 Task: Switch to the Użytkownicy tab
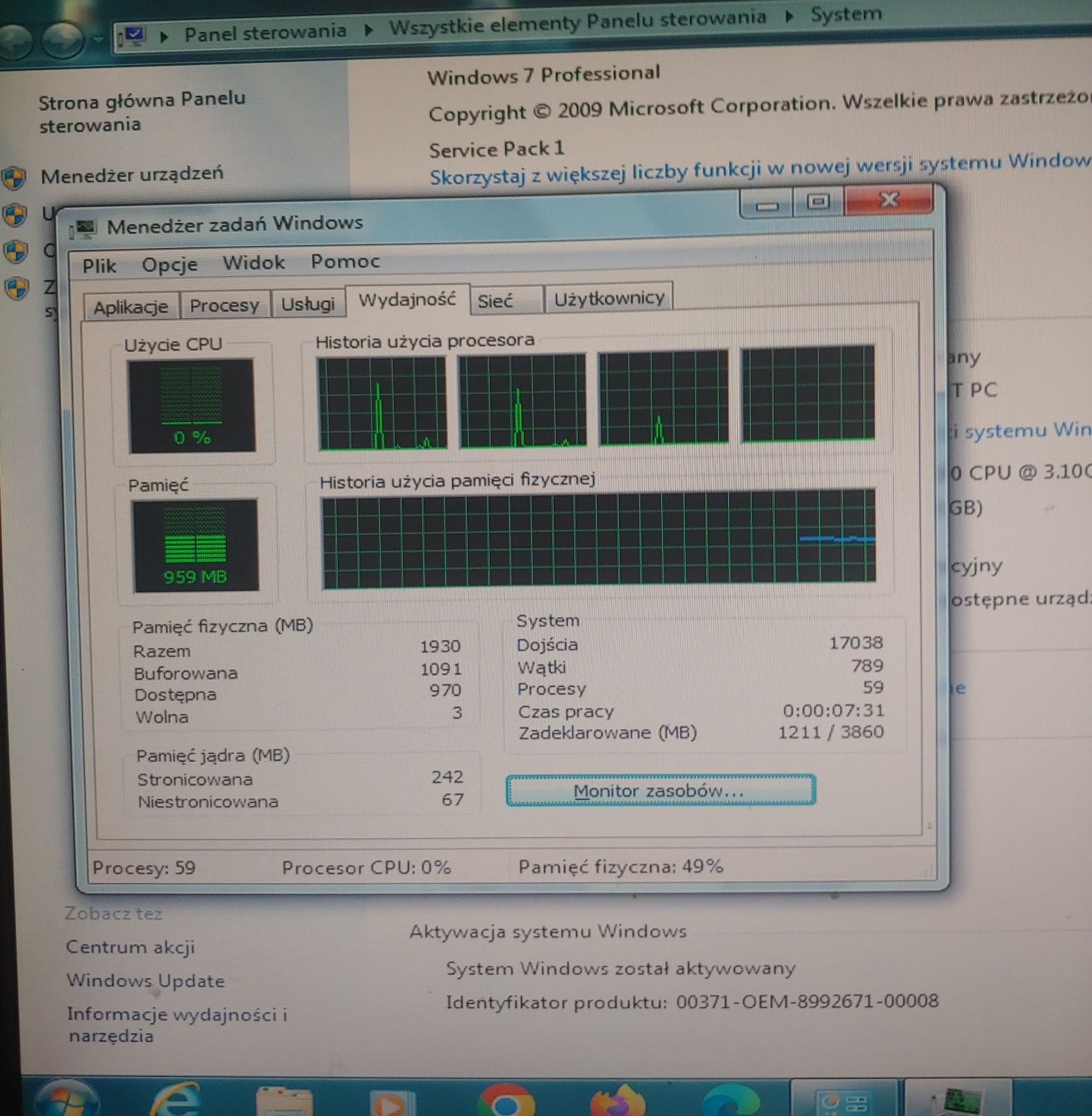[609, 298]
